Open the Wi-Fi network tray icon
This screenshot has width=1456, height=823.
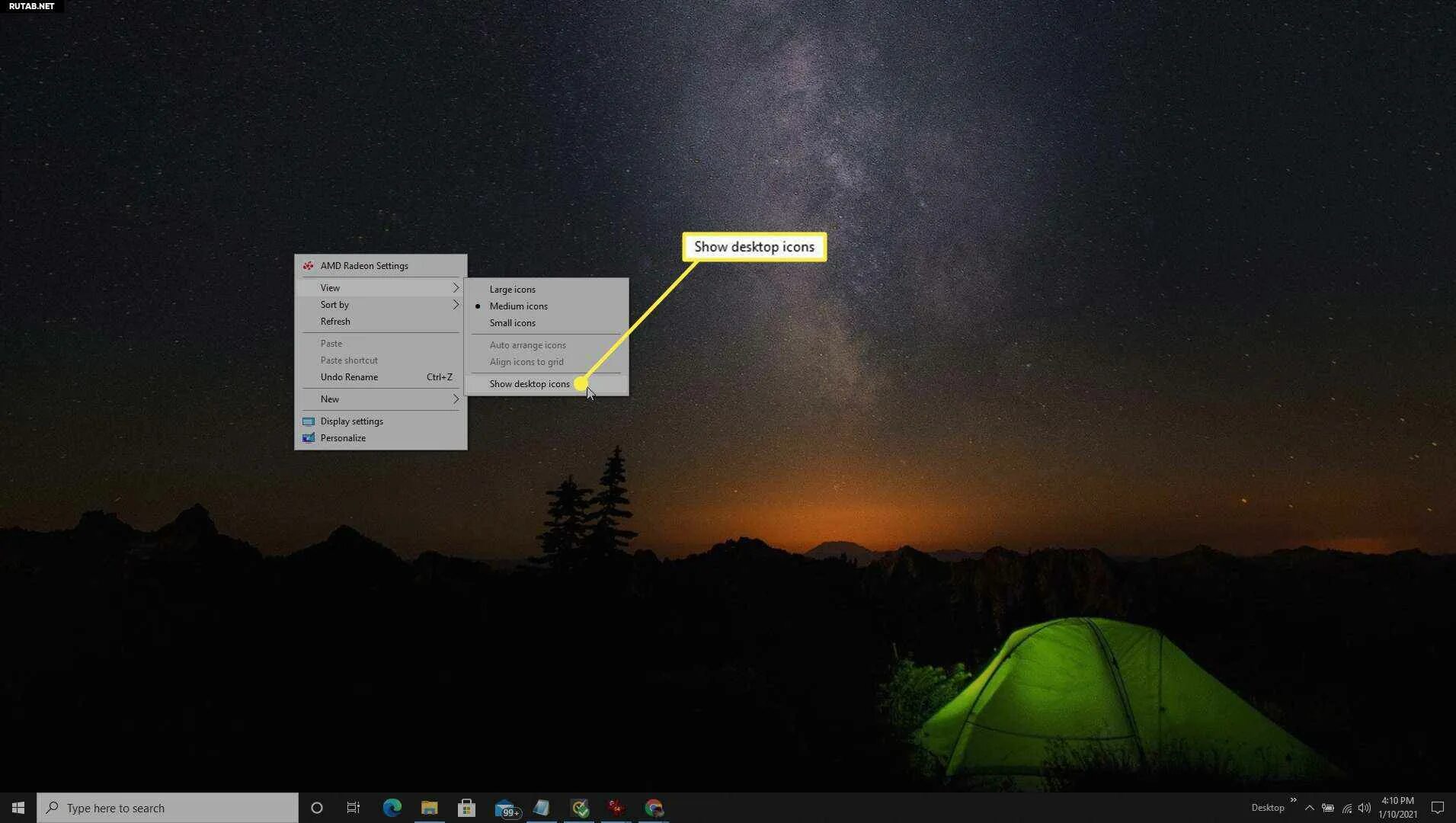coord(1347,808)
